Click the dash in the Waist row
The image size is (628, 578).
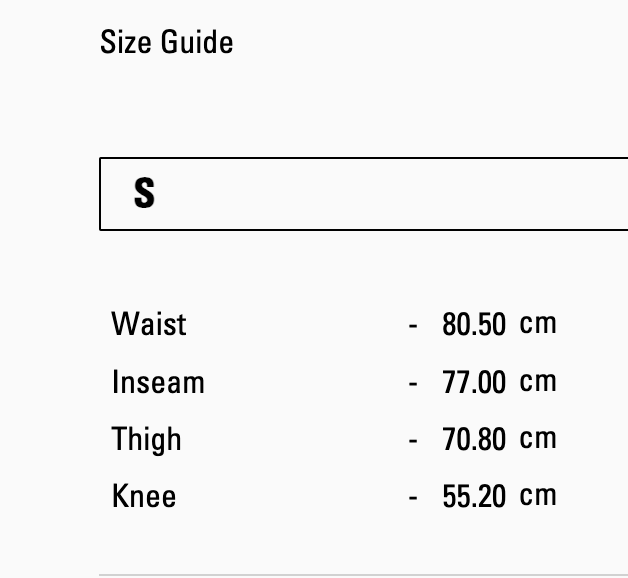coord(413,326)
